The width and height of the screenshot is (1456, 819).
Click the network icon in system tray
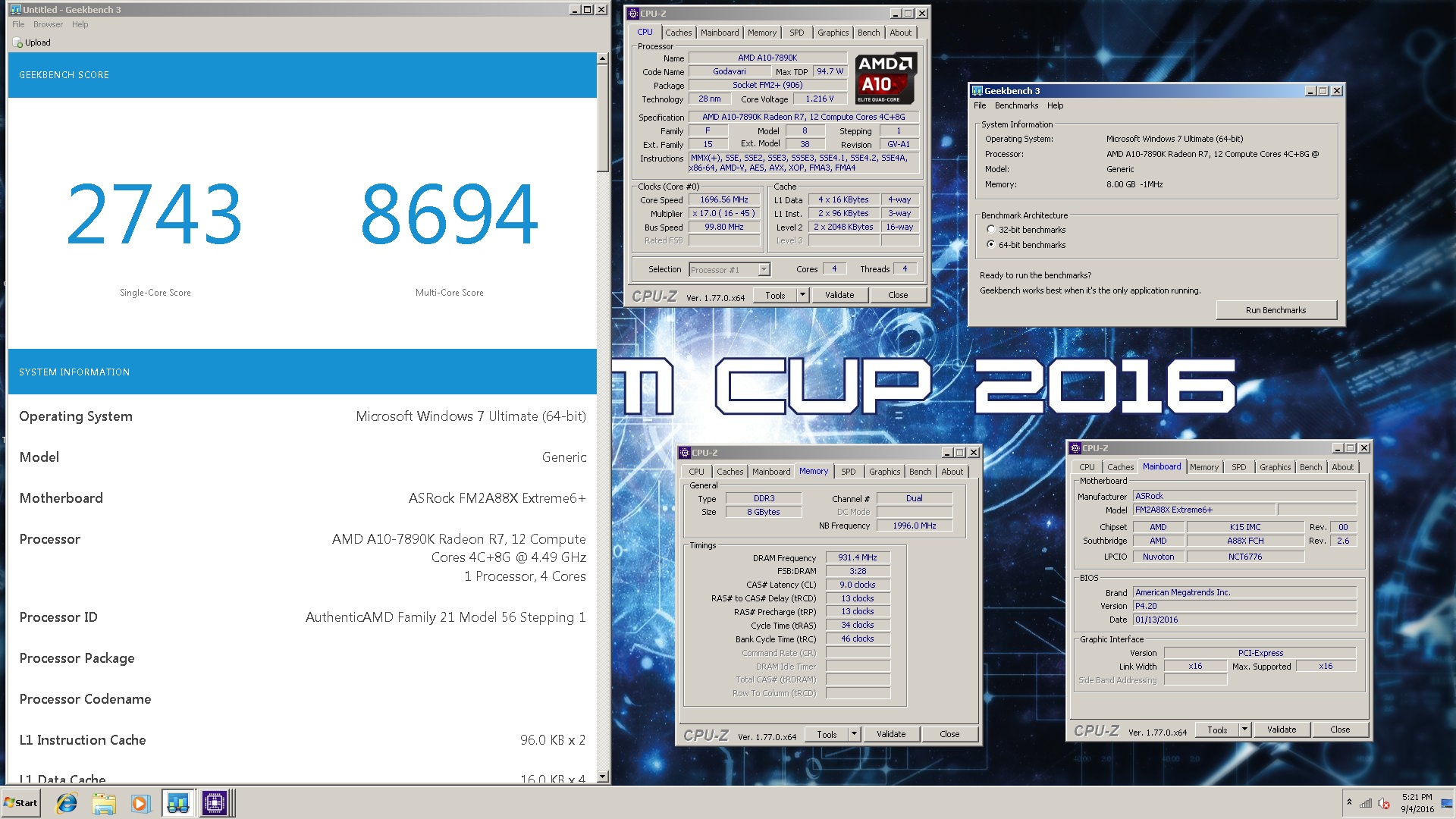pyautogui.click(x=1366, y=803)
